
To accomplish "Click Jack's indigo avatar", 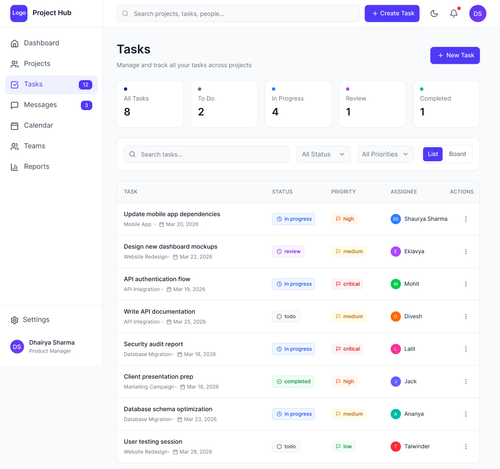I will pos(396,381).
